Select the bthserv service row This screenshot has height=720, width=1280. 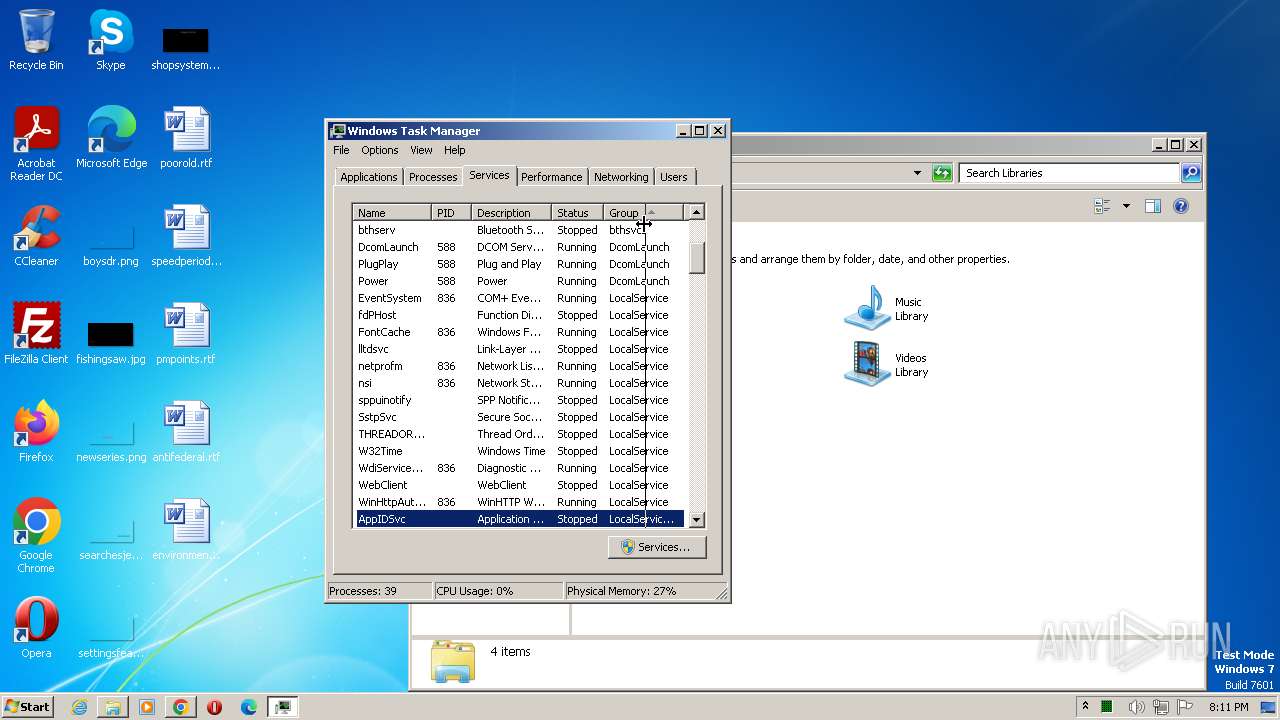click(x=520, y=230)
